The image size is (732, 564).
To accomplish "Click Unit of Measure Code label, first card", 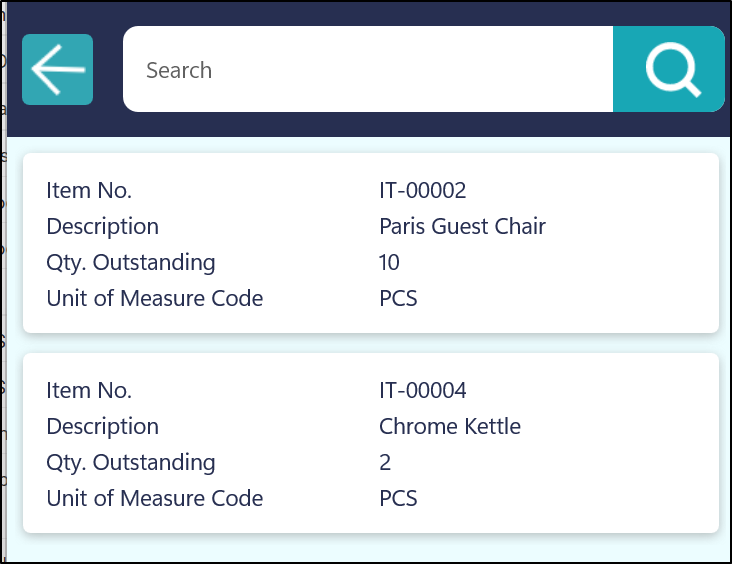I will tap(154, 298).
